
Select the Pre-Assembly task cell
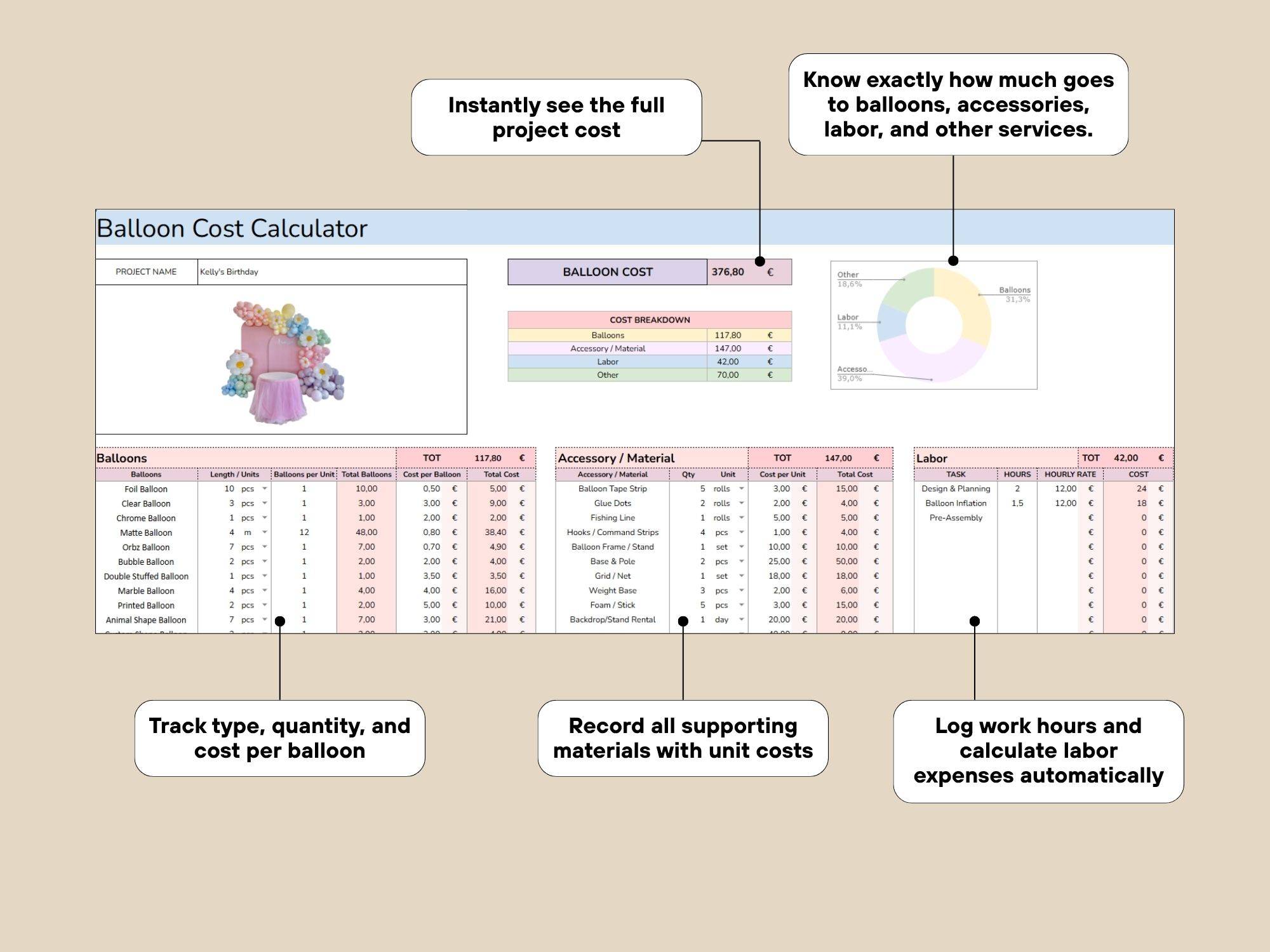pos(955,518)
